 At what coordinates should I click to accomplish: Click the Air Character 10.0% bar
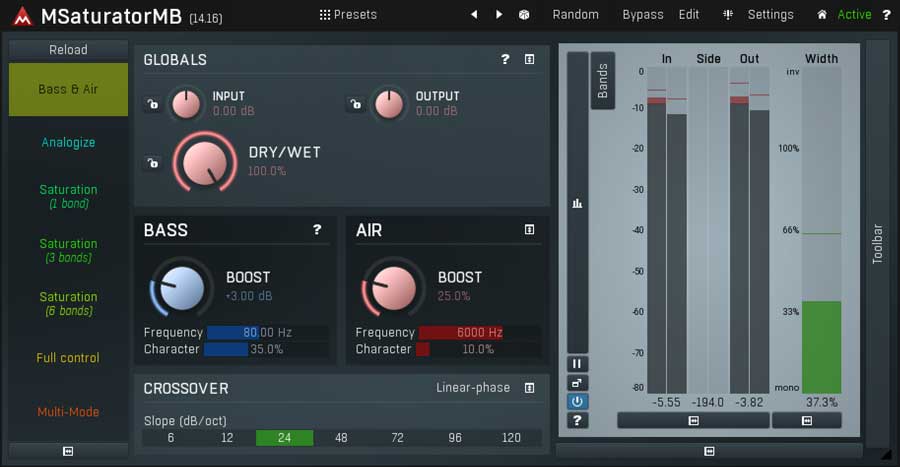coord(478,349)
